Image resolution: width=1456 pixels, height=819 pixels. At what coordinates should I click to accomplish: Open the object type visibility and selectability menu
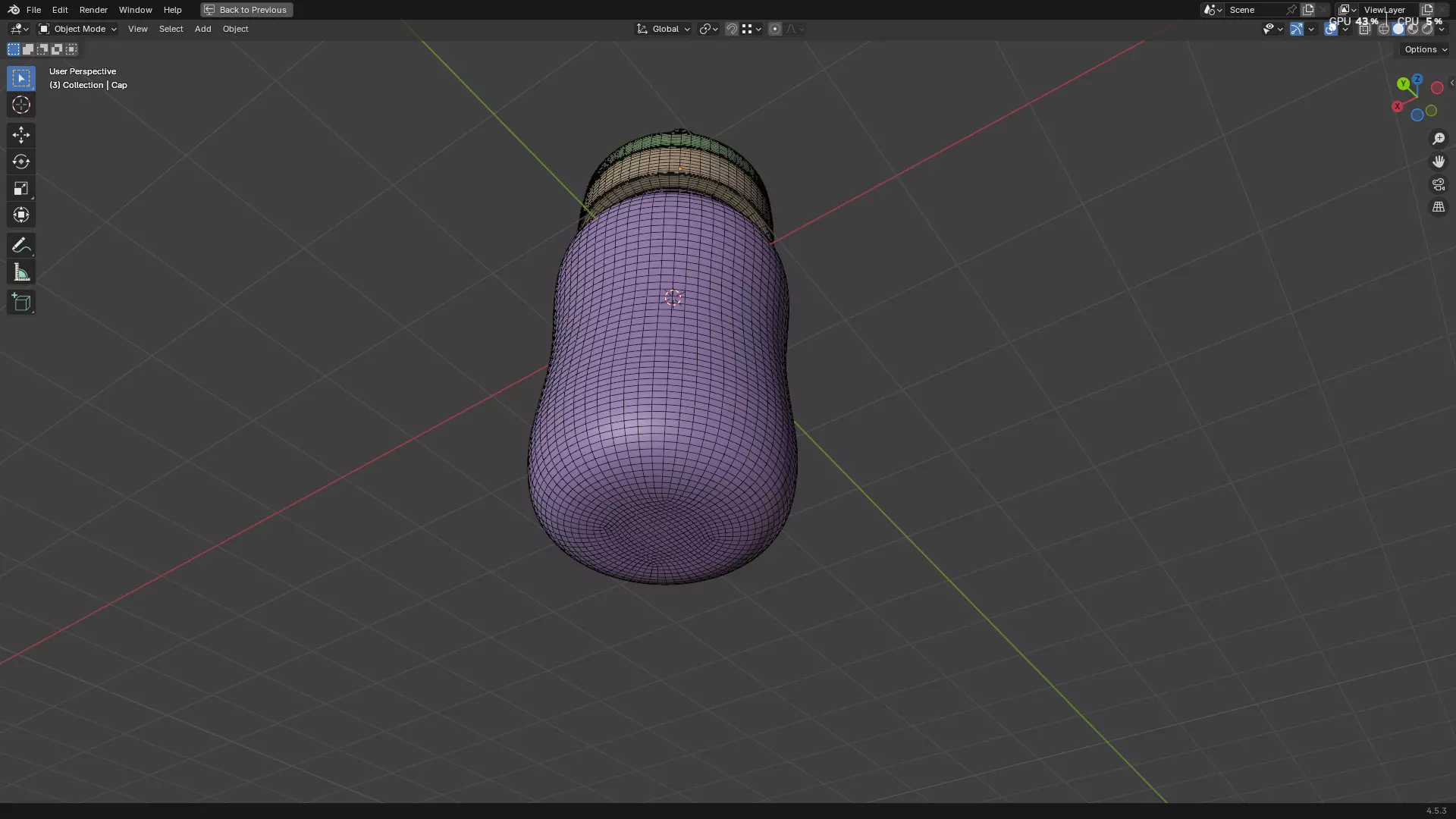pos(1272,29)
